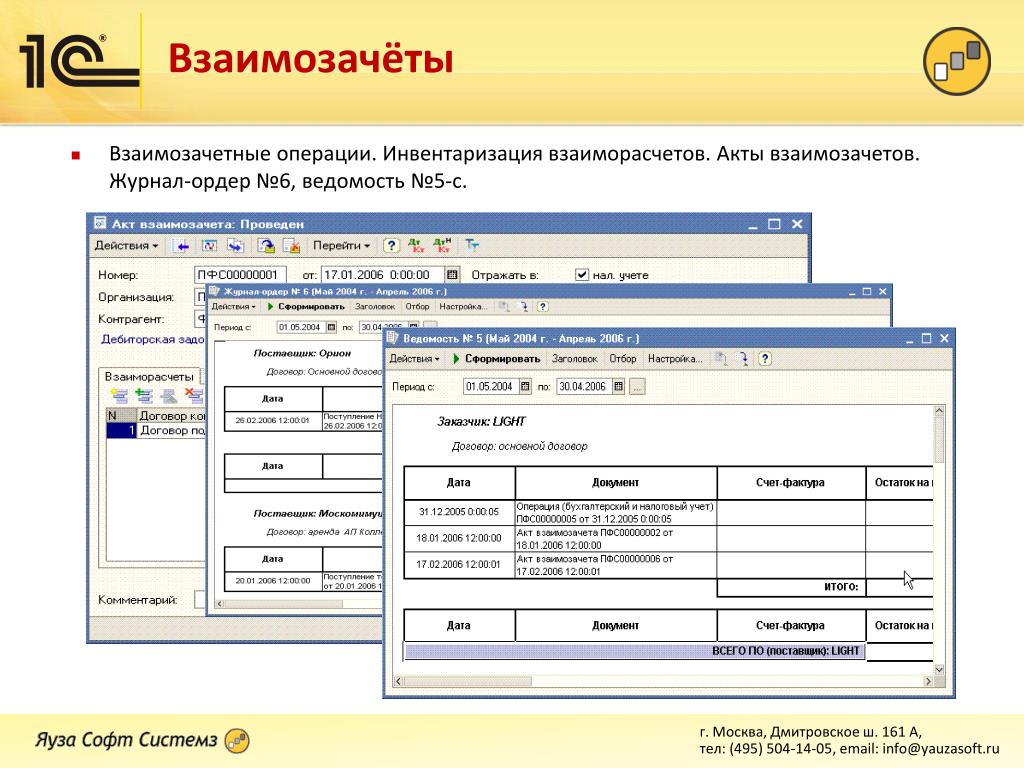Click vertical scrollbar up arrow in Ведомость № 5
The image size is (1024, 768).
click(939, 411)
